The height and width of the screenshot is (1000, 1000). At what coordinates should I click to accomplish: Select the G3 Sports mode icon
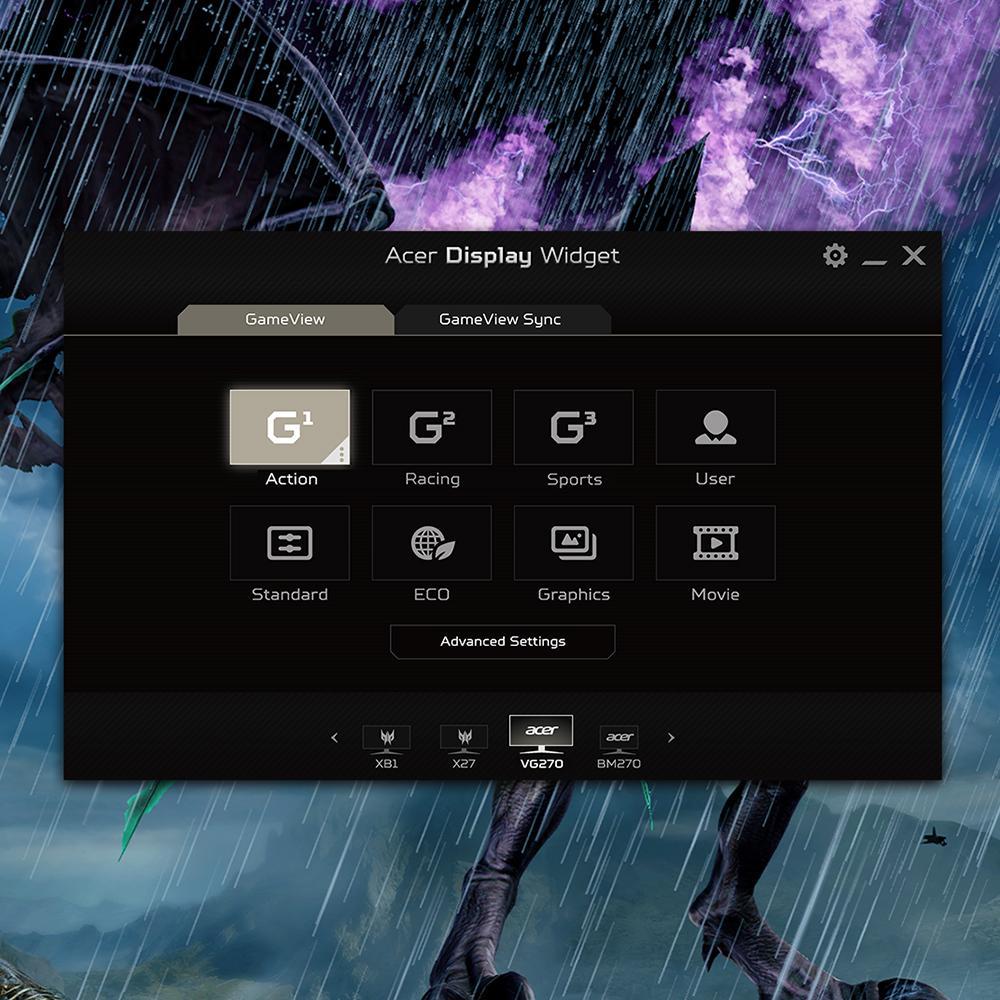pos(574,427)
